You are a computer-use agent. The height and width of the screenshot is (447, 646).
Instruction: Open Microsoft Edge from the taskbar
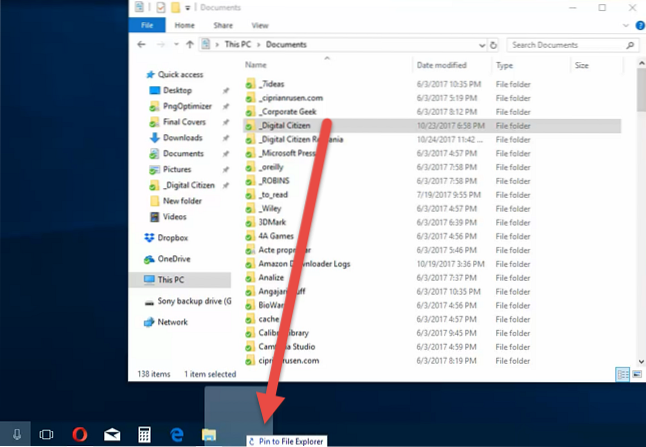pyautogui.click(x=177, y=434)
